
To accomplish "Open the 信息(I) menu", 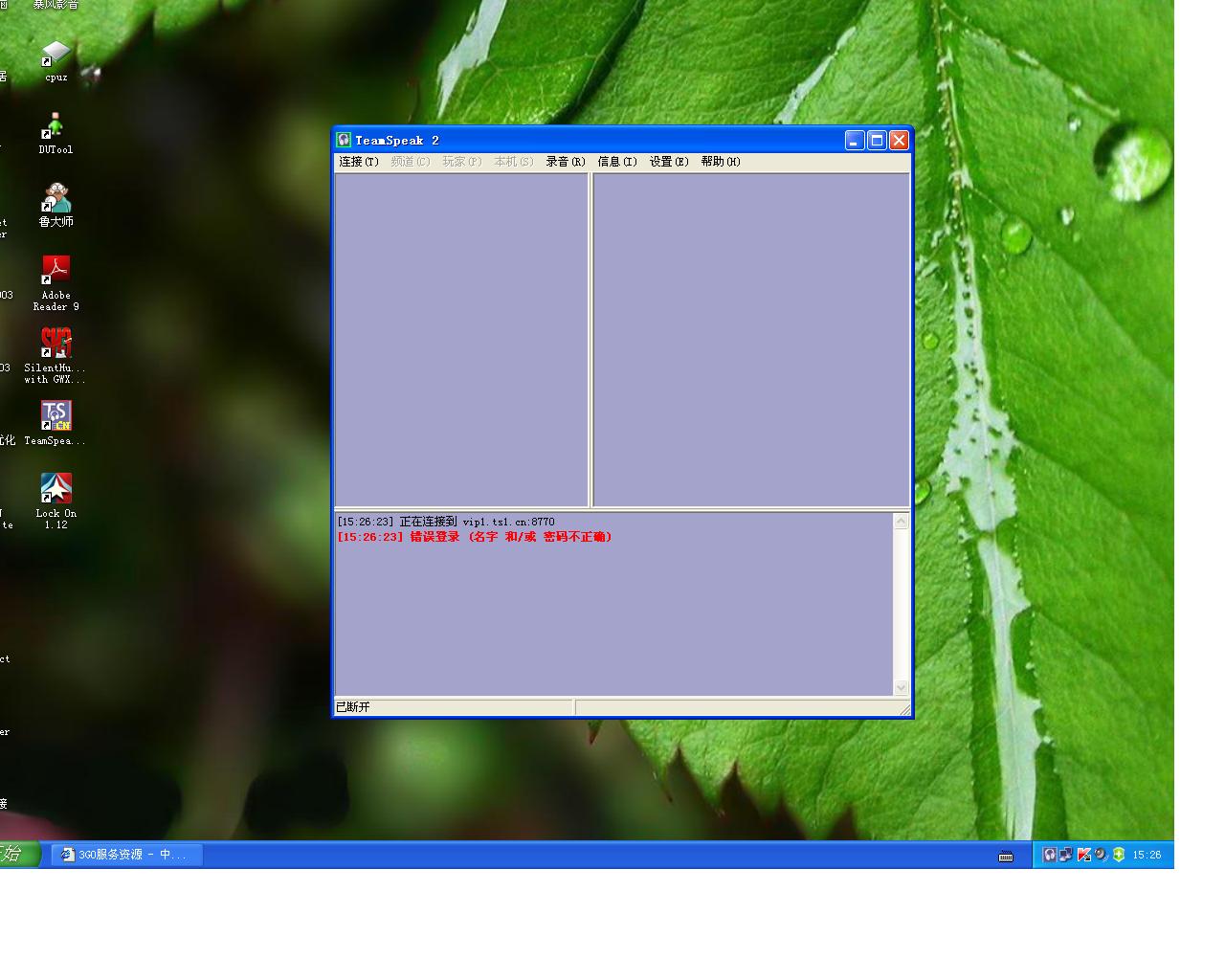I will point(617,162).
